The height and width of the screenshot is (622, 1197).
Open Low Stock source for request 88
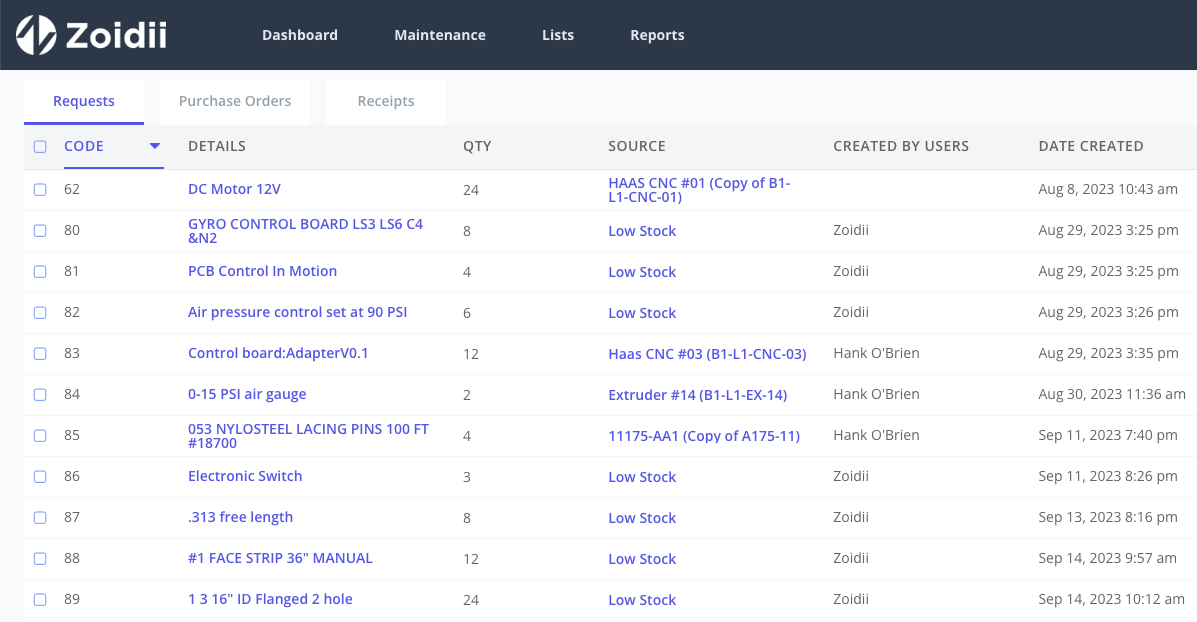point(642,559)
